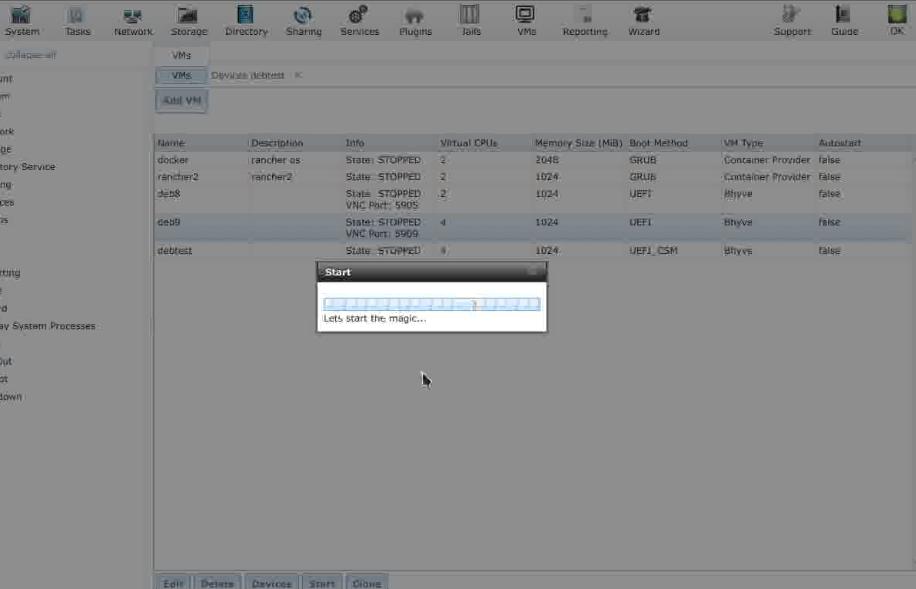The image size is (916, 589).
Task: Open the Jails toolbar icon
Action: pyautogui.click(x=471, y=20)
